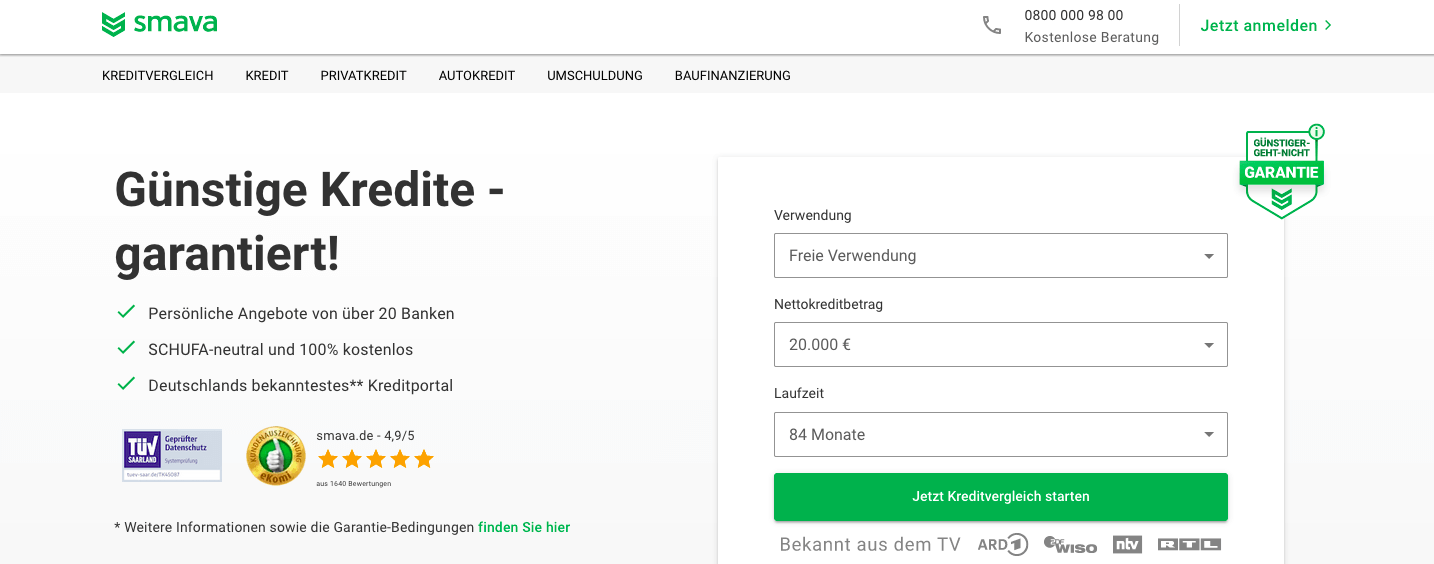
Task: Click the 'Verwendung' field label
Action: pos(813,215)
